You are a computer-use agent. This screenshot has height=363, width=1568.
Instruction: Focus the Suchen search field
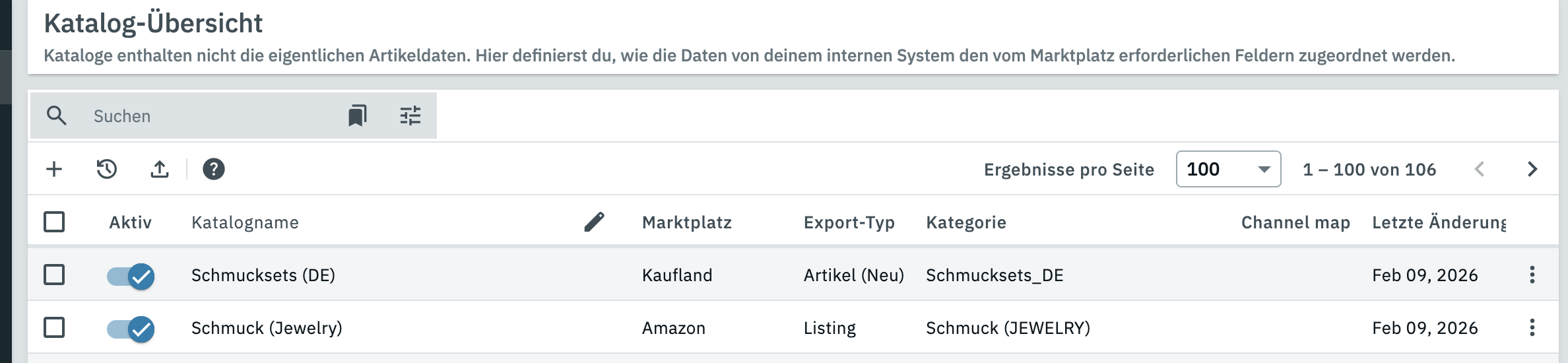[211, 116]
